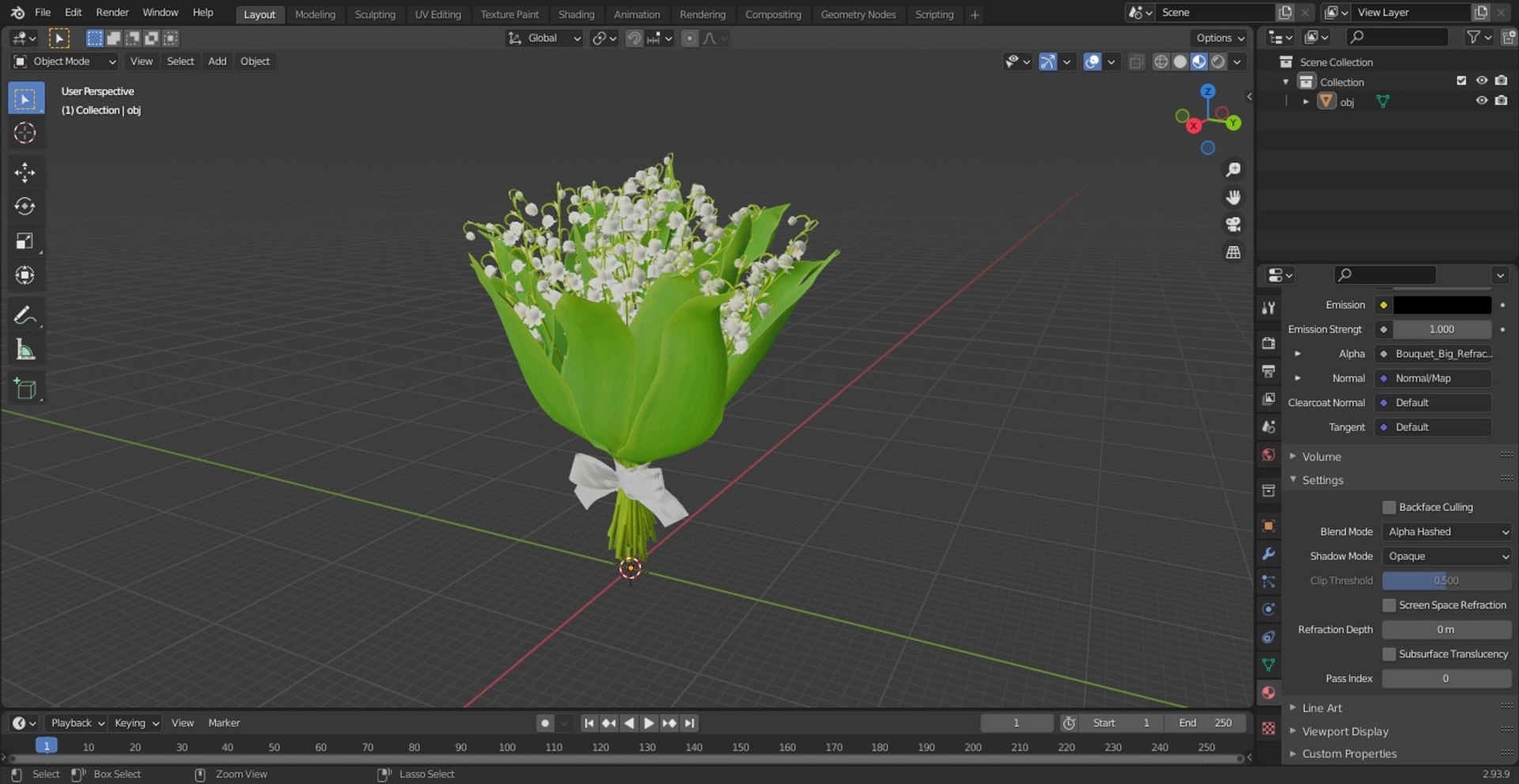Switch to the Shading workspace tab
Viewport: 1519px width, 784px height.
(576, 14)
